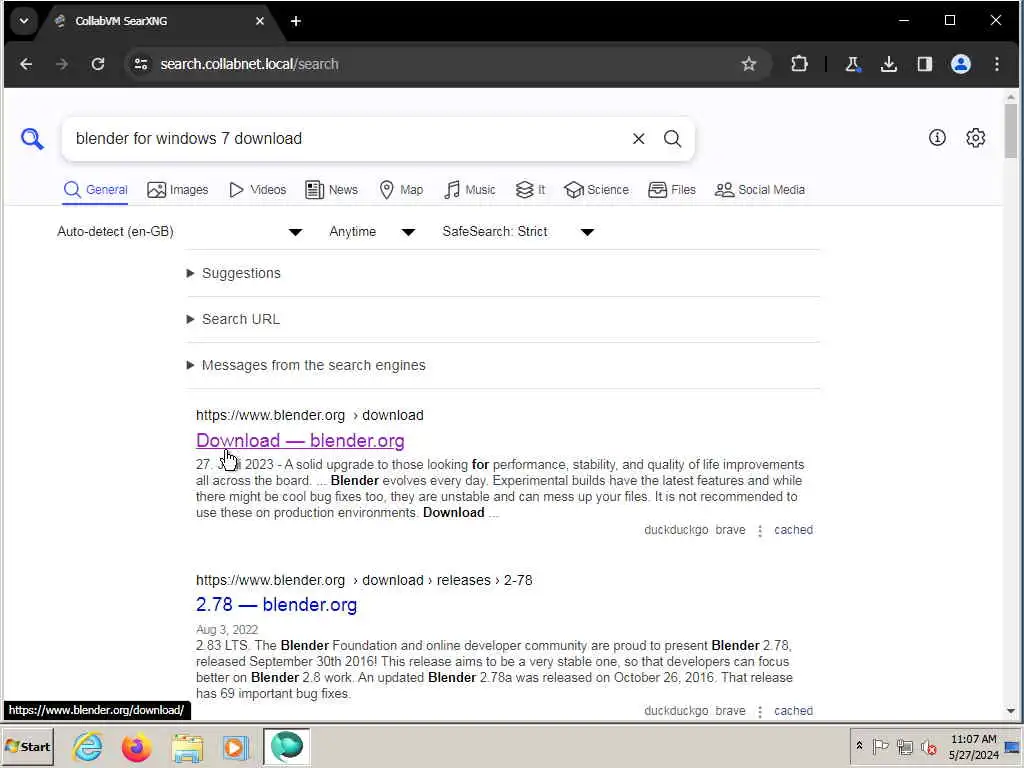Open the Download — blender.org link

pos(300,441)
